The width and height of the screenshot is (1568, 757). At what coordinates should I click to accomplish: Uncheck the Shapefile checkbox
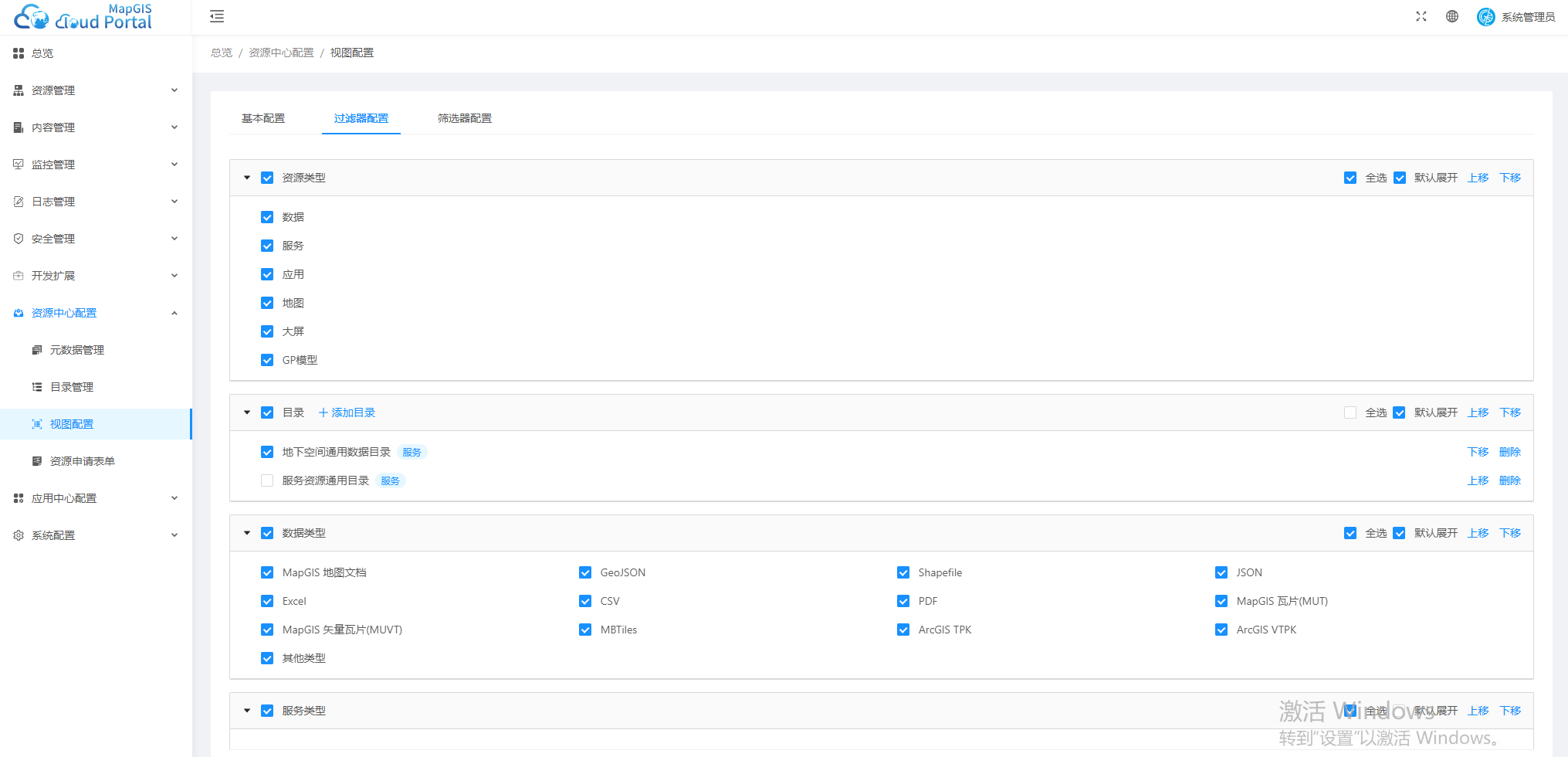(x=903, y=572)
